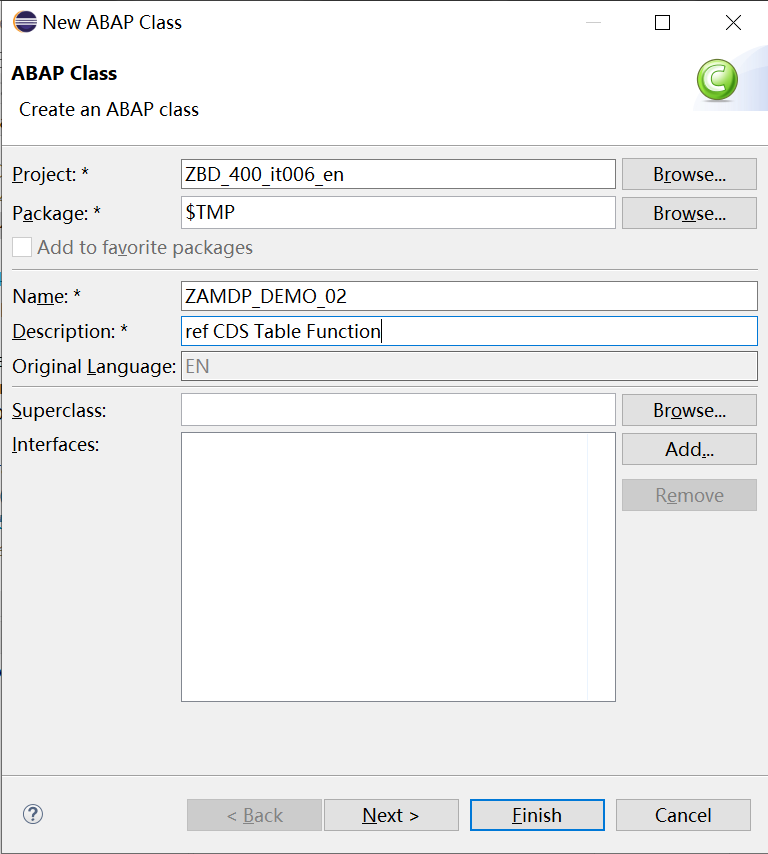Screen dimensions: 768x854
Task: Enable the Add to favorite packages checkbox
Action: [x=22, y=247]
